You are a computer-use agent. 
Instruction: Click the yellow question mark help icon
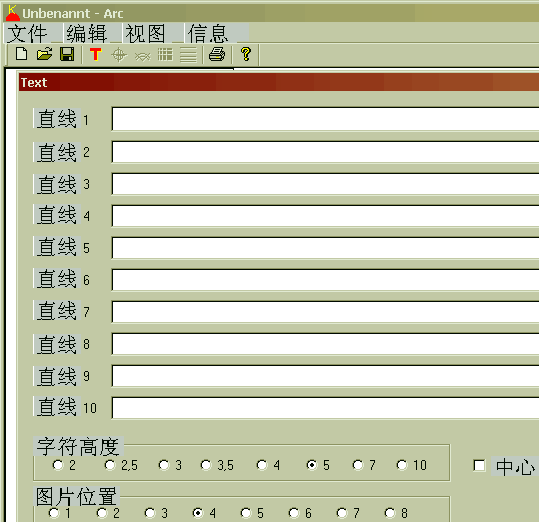[246, 54]
